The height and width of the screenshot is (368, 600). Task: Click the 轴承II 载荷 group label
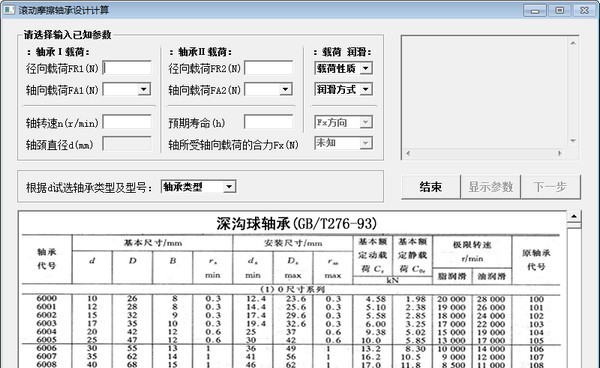(201, 52)
